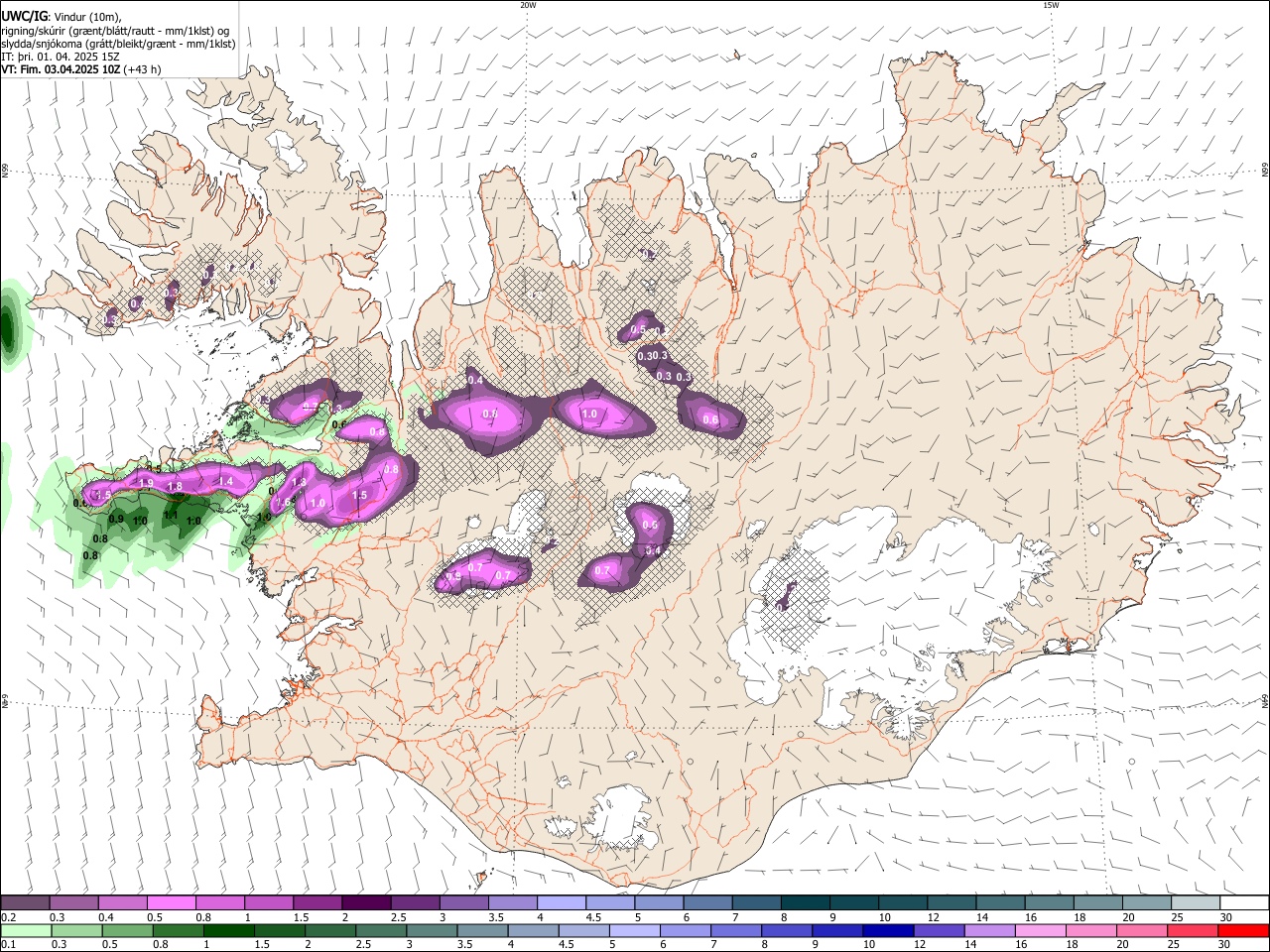
Task: Click the '20W' longitude label at the top
Action: tap(528, 5)
